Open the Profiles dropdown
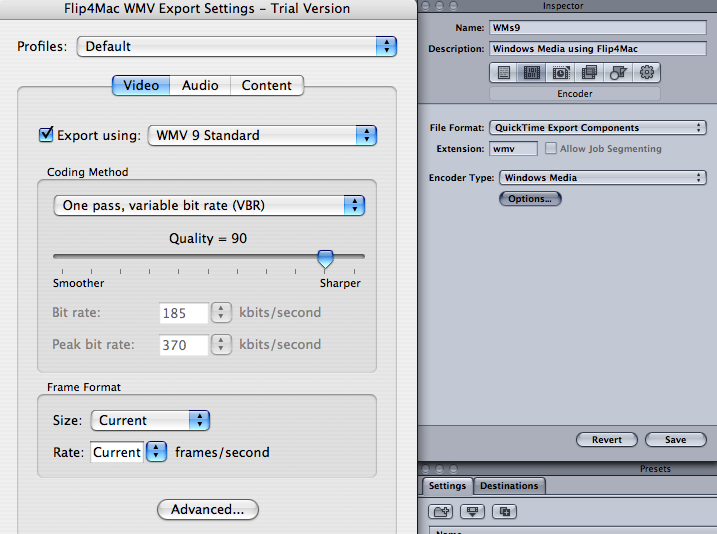Image resolution: width=717 pixels, height=534 pixels. pyautogui.click(x=237, y=46)
